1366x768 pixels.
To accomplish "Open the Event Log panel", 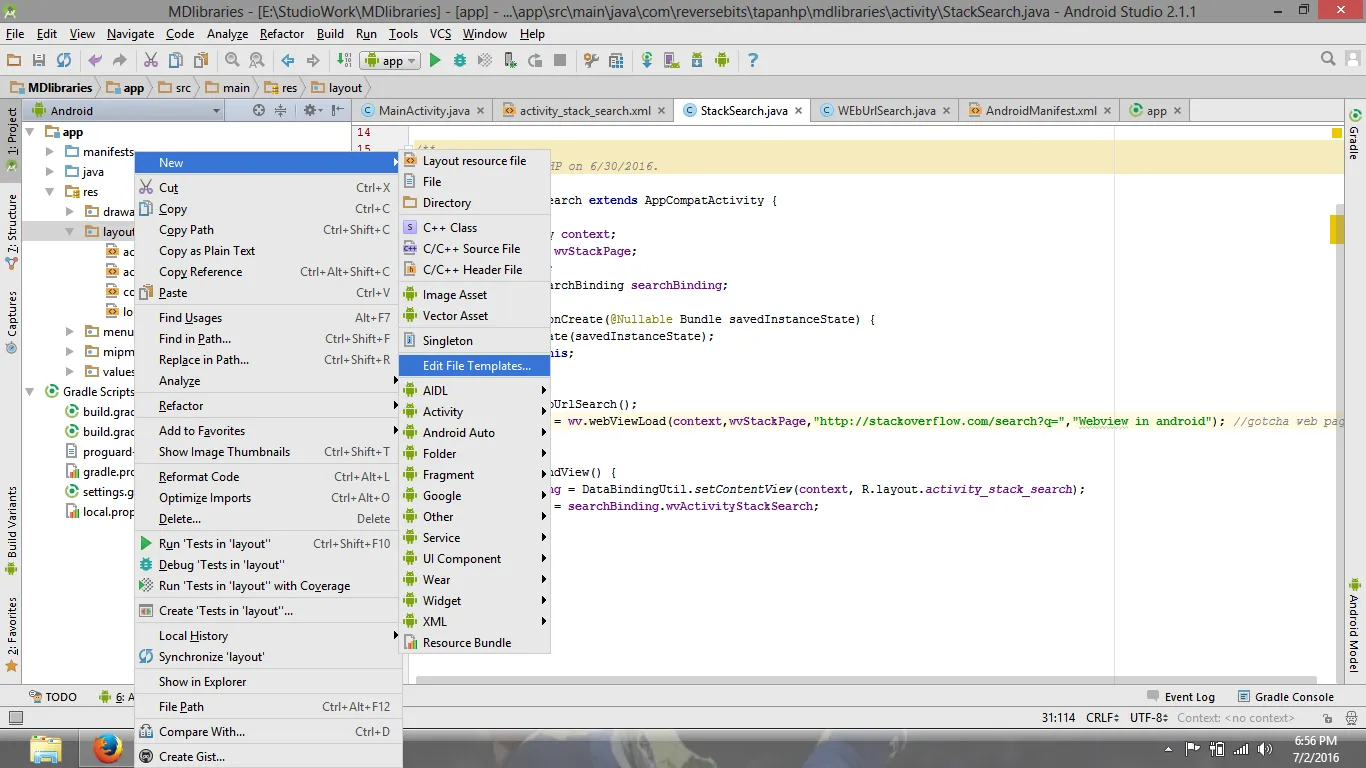I will click(x=1180, y=697).
